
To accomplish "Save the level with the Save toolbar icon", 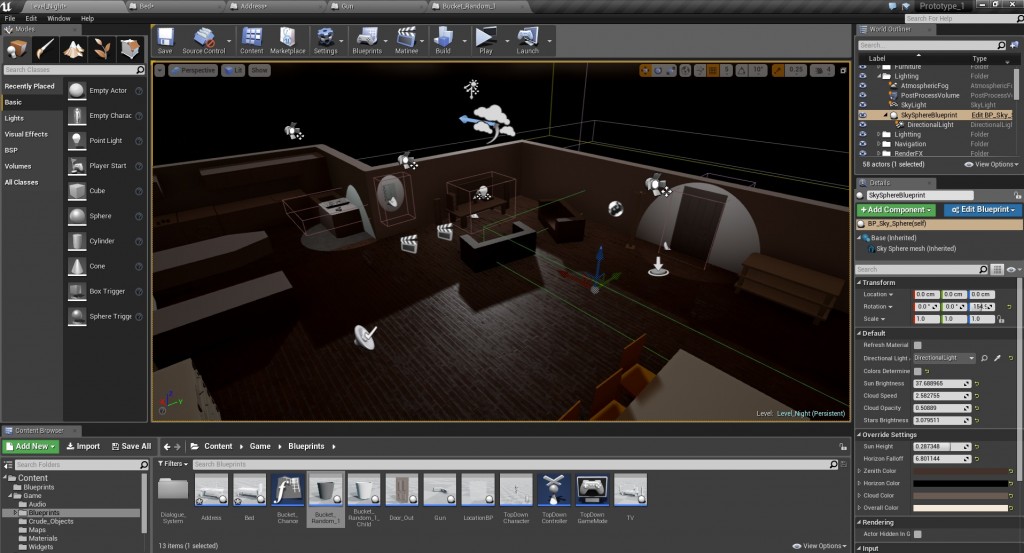I will tap(165, 40).
